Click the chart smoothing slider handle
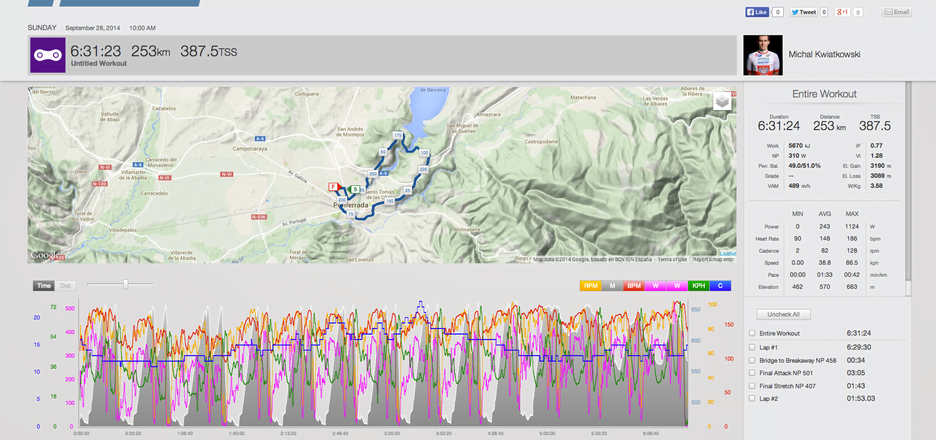Viewport: 936px width, 440px height. (125, 285)
